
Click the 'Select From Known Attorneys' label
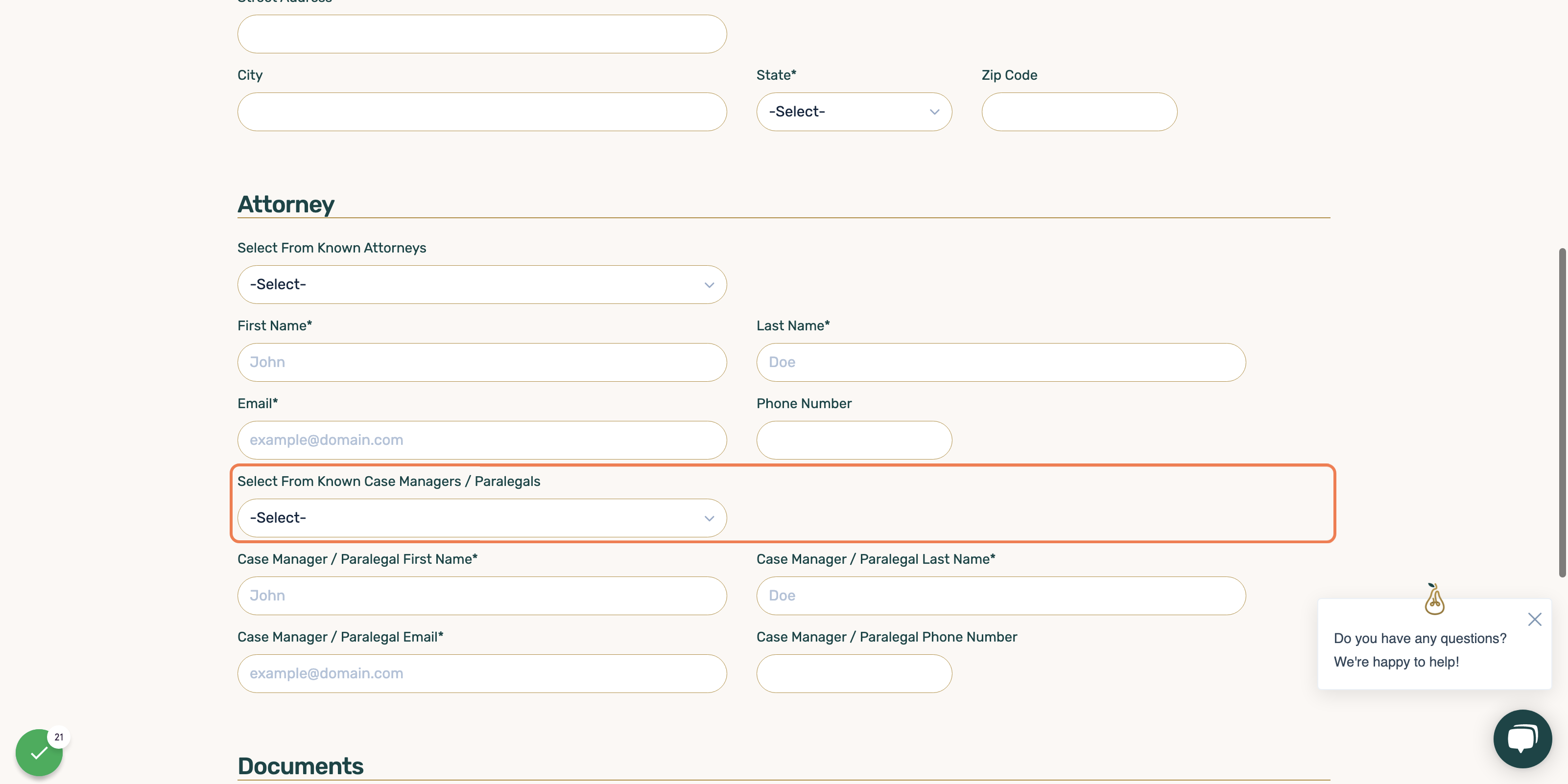(332, 248)
